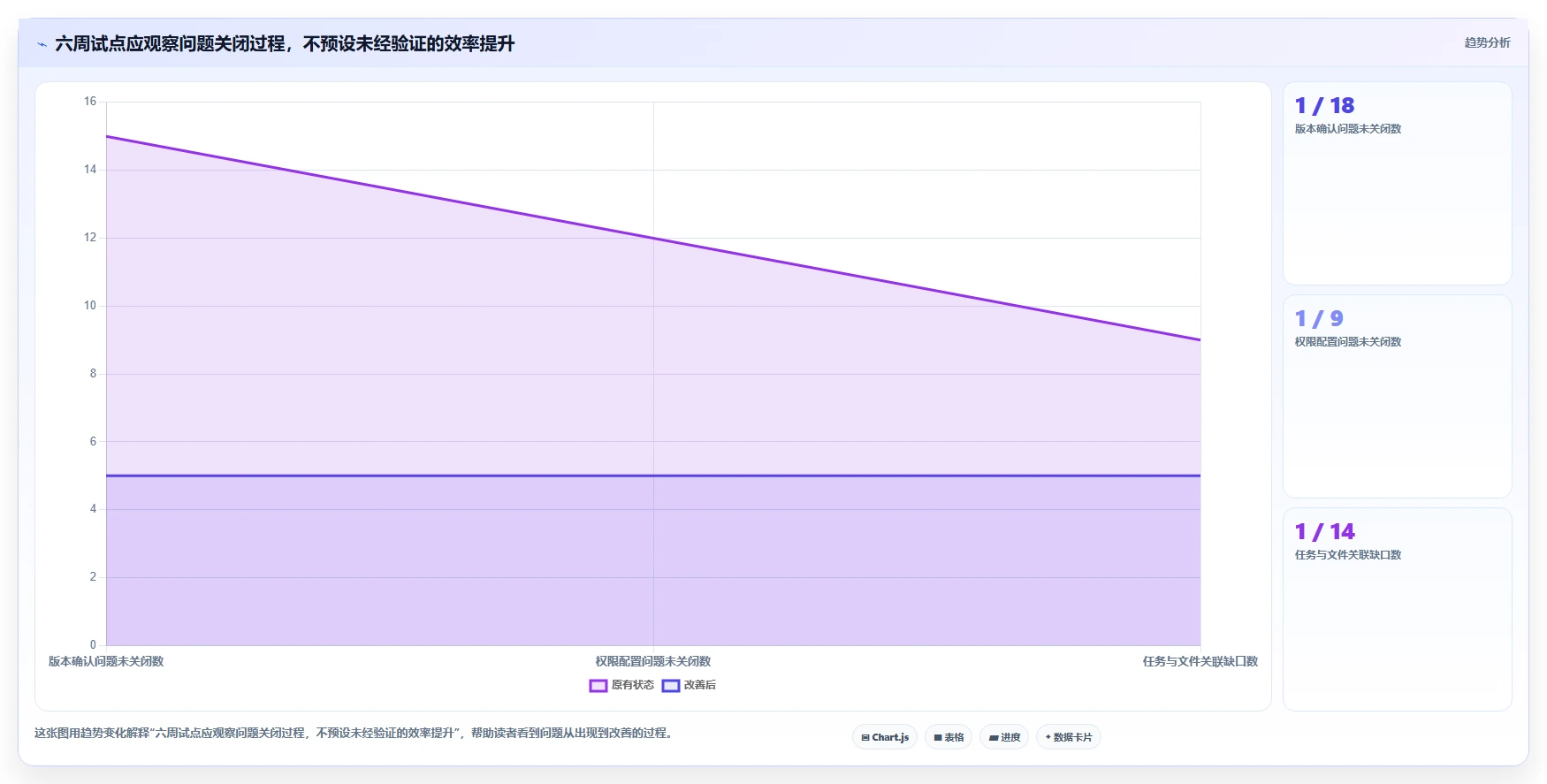Click the y-axis value 16
Screen dimensions: 1547x784
(90, 102)
